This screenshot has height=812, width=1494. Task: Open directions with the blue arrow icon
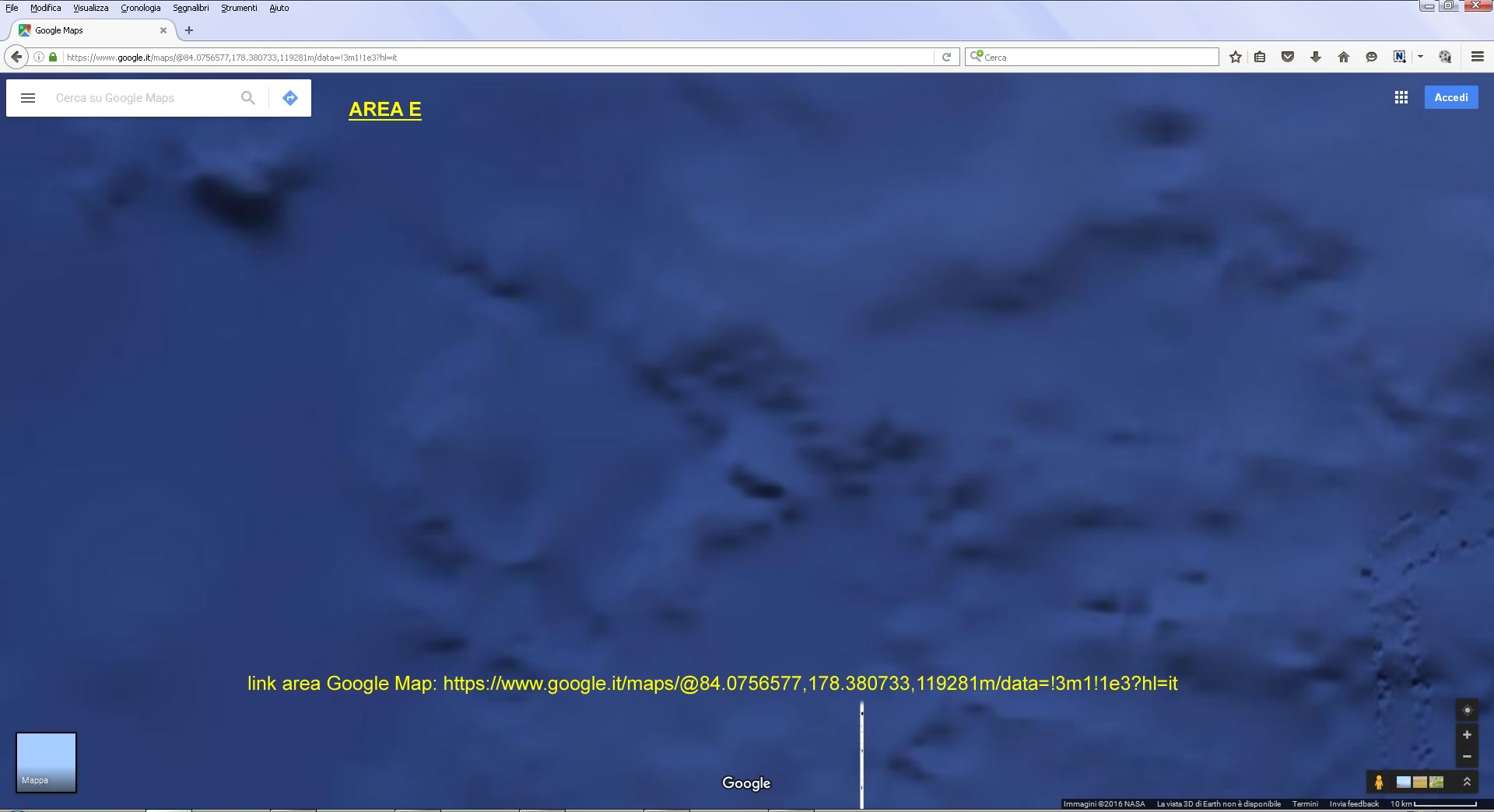click(x=290, y=98)
